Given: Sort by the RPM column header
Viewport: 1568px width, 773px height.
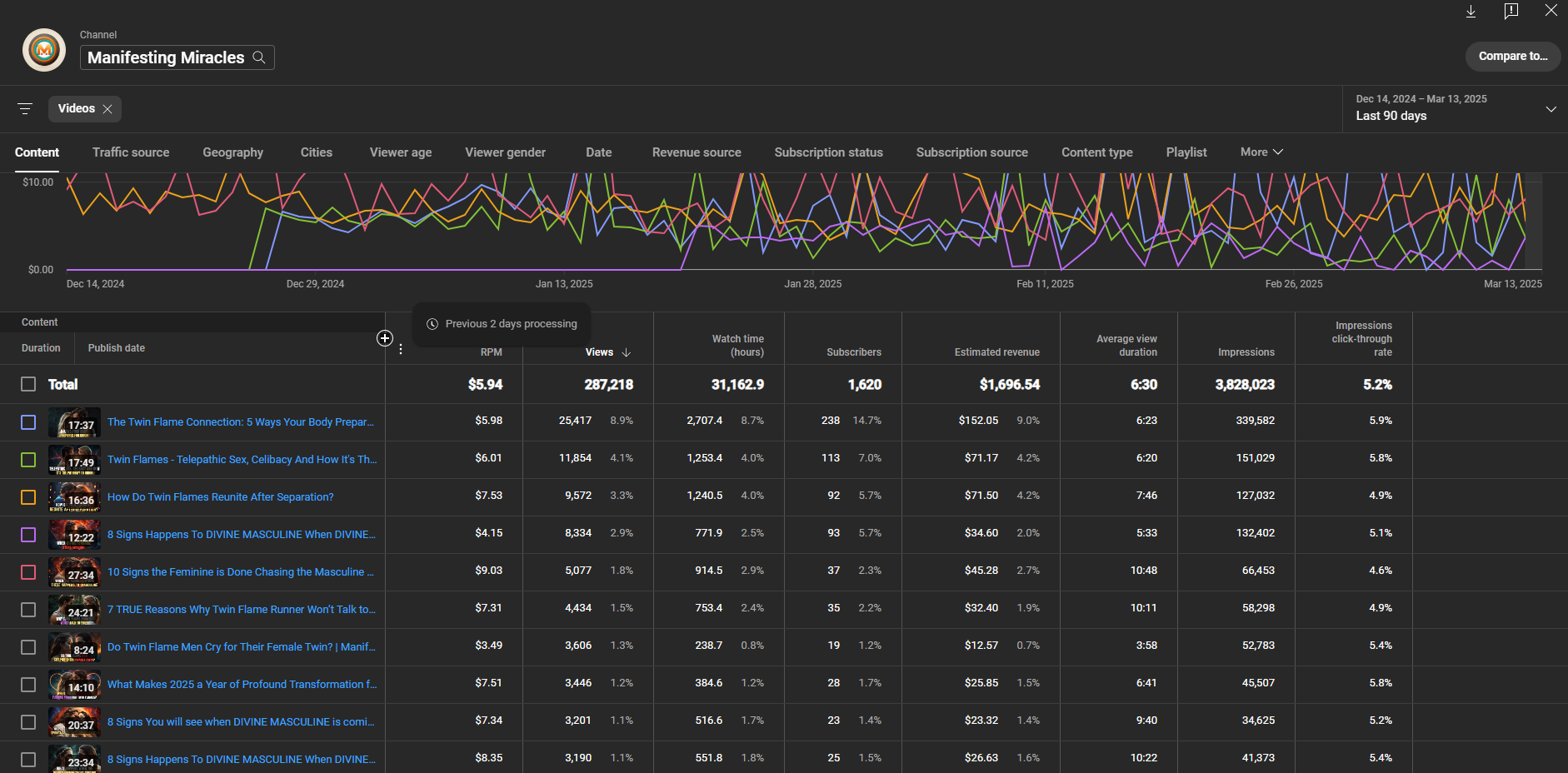Looking at the screenshot, I should [492, 352].
